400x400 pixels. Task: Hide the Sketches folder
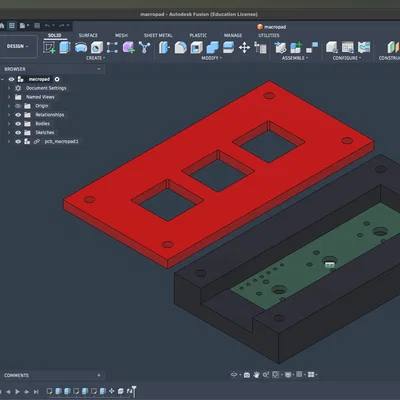click(x=18, y=133)
